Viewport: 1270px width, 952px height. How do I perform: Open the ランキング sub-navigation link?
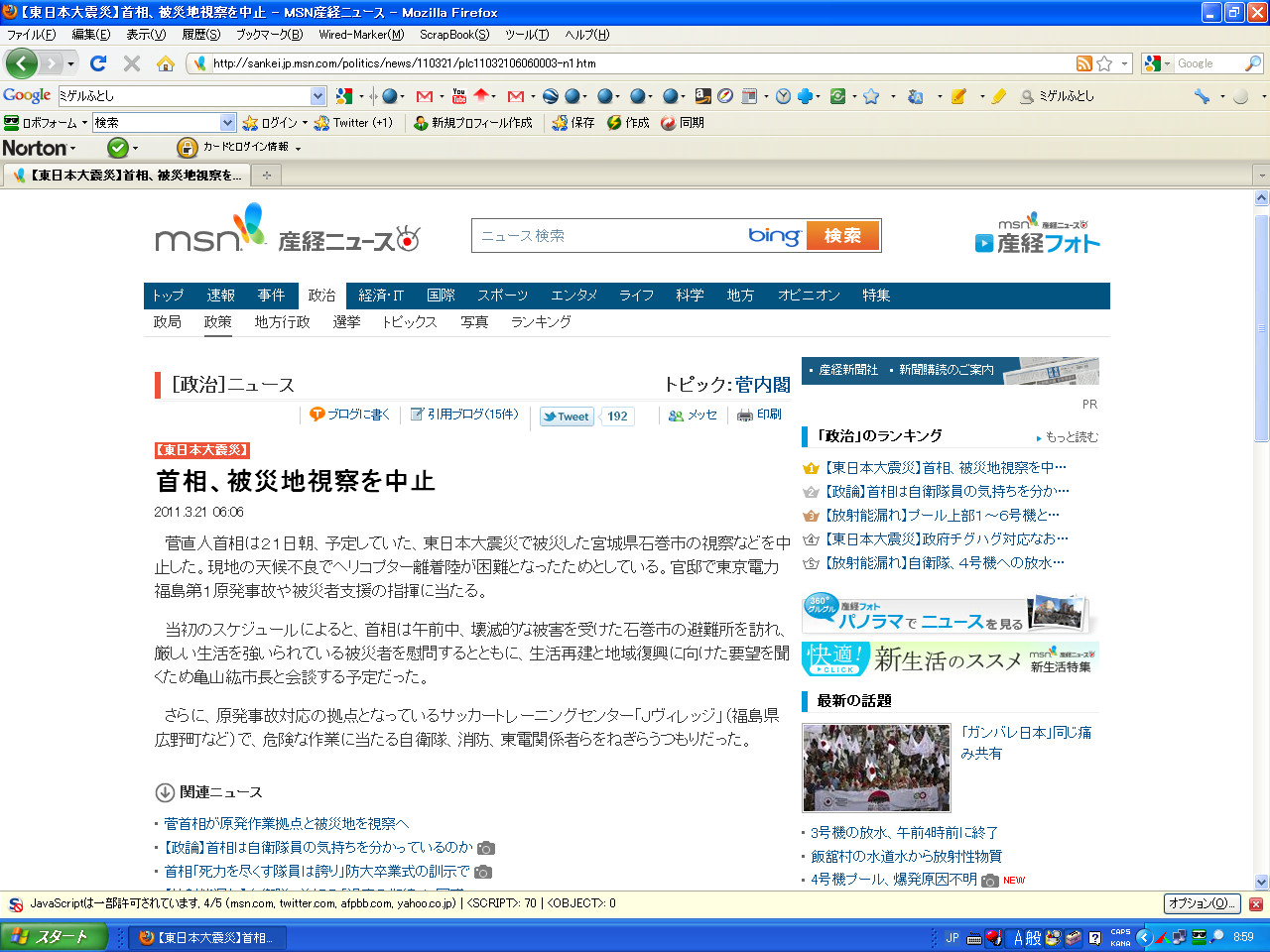[x=541, y=322]
